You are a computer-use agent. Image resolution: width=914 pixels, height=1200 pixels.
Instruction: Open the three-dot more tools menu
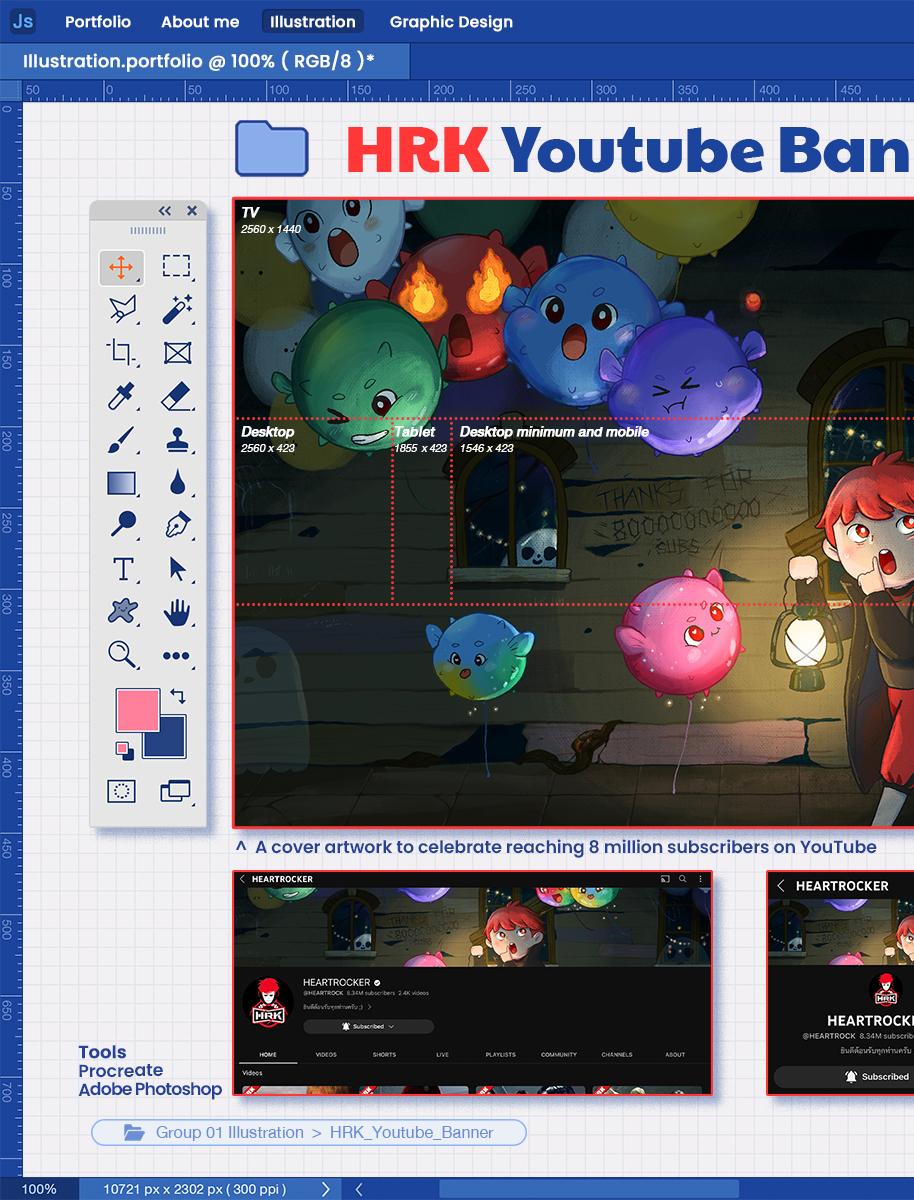click(x=176, y=656)
